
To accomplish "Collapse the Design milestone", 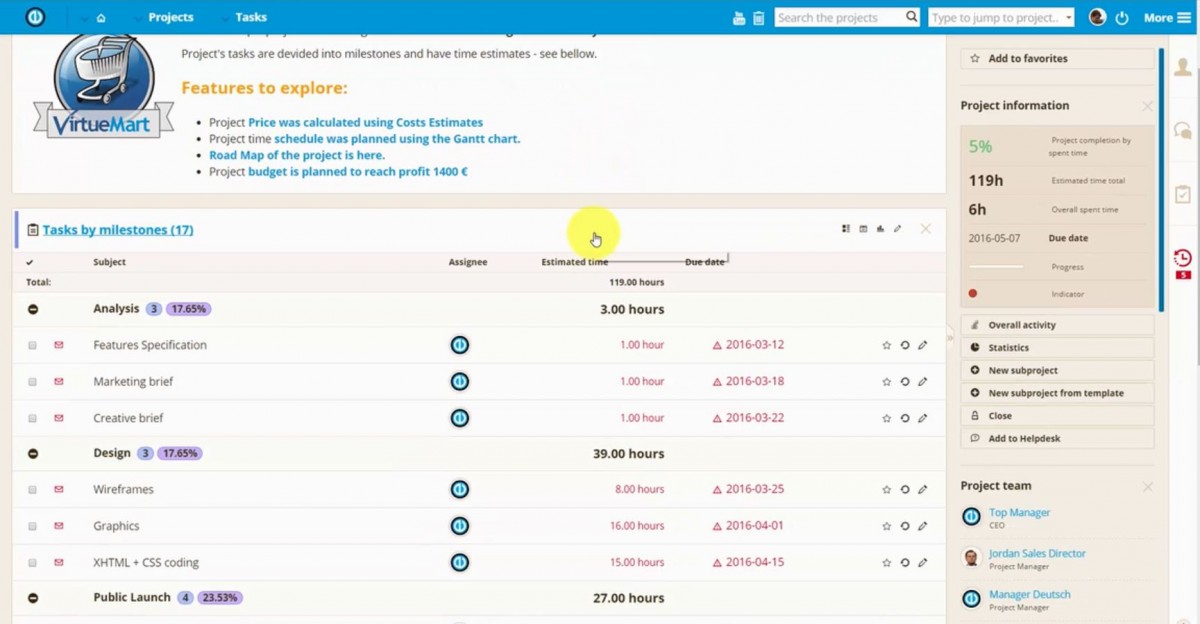I will tap(33, 453).
